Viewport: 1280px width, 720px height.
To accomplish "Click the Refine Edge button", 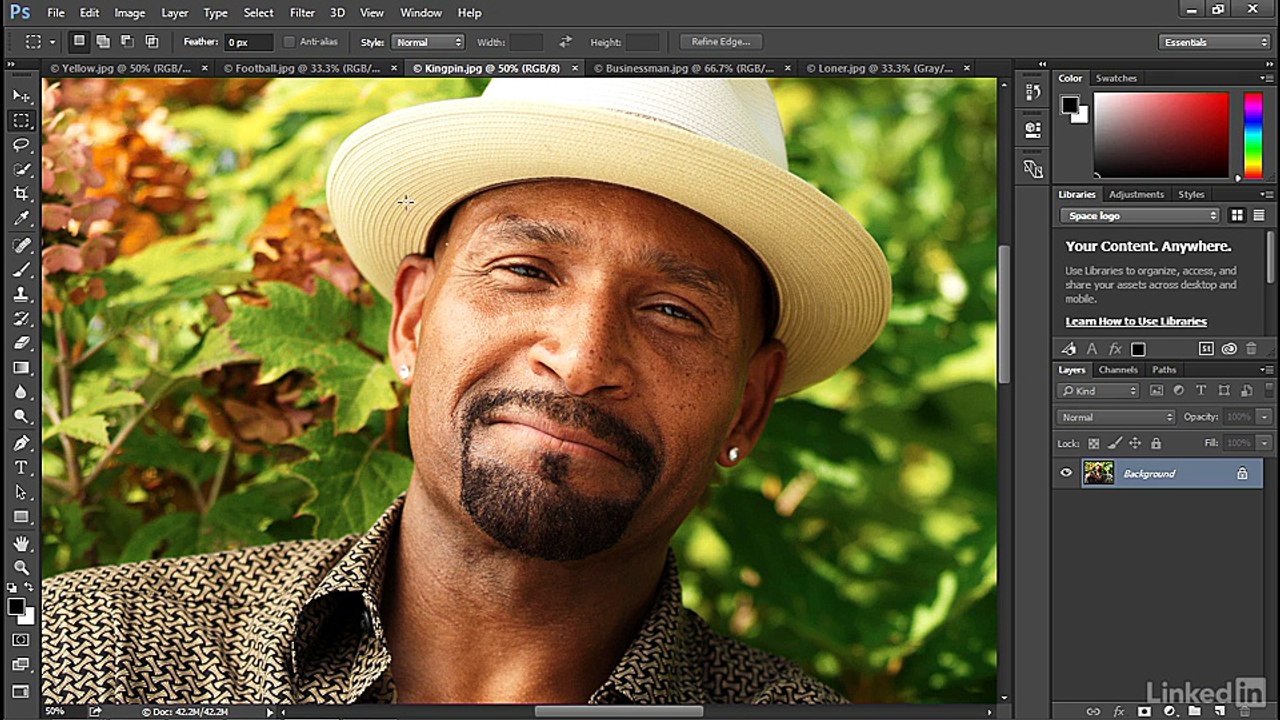I will pyautogui.click(x=720, y=42).
